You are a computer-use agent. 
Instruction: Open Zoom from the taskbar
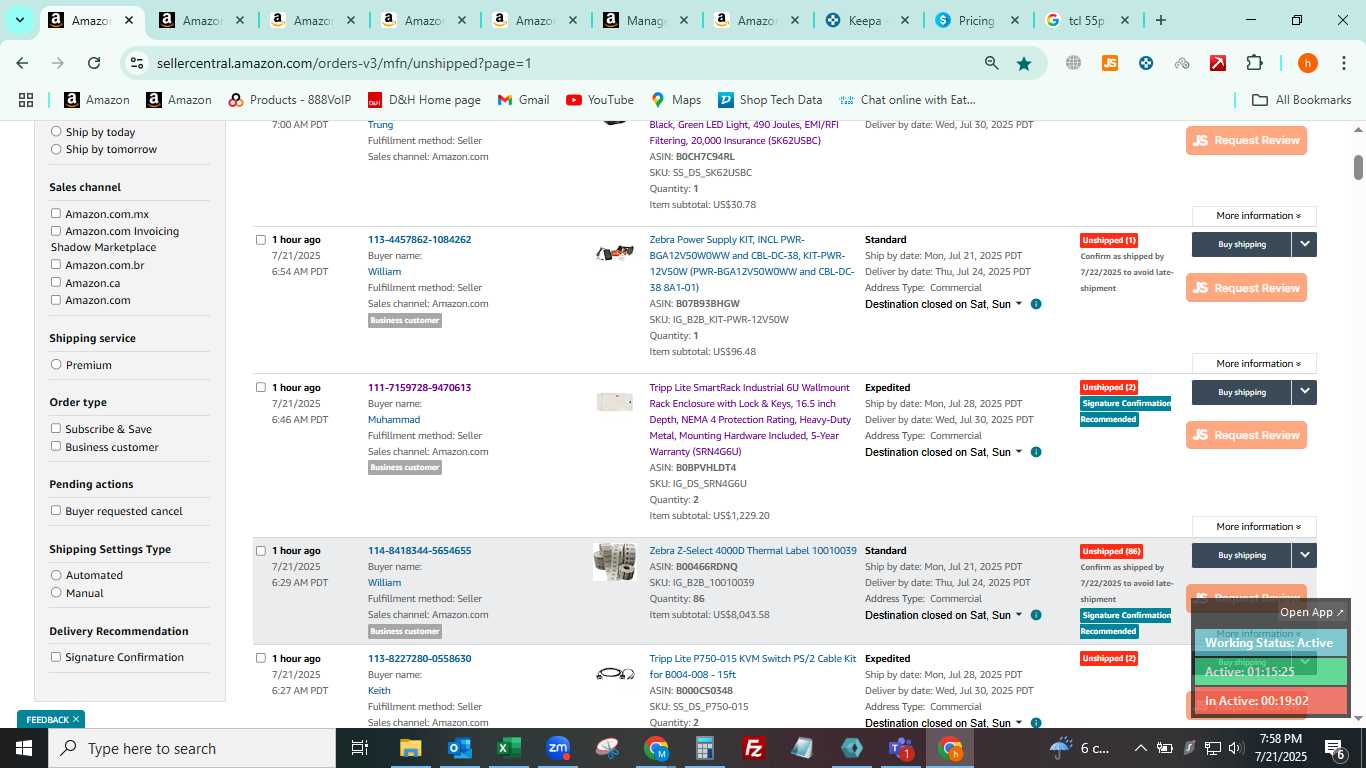[558, 748]
